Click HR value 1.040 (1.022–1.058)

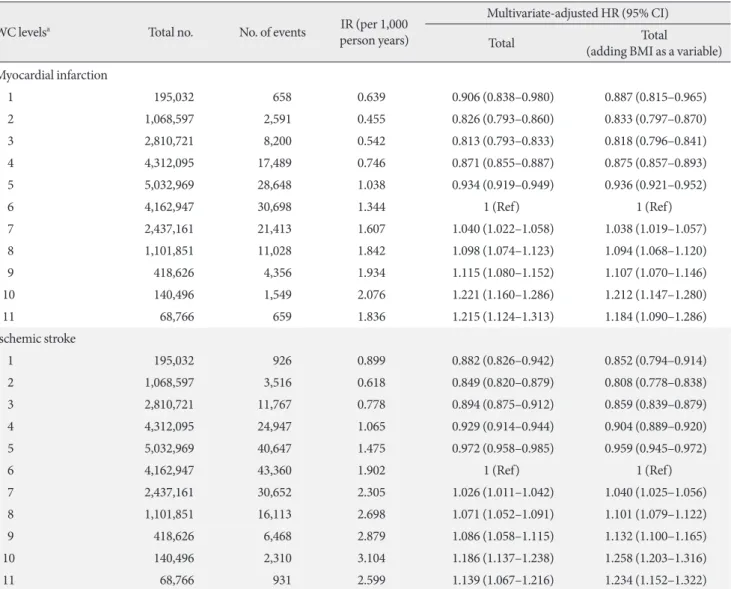tap(503, 229)
